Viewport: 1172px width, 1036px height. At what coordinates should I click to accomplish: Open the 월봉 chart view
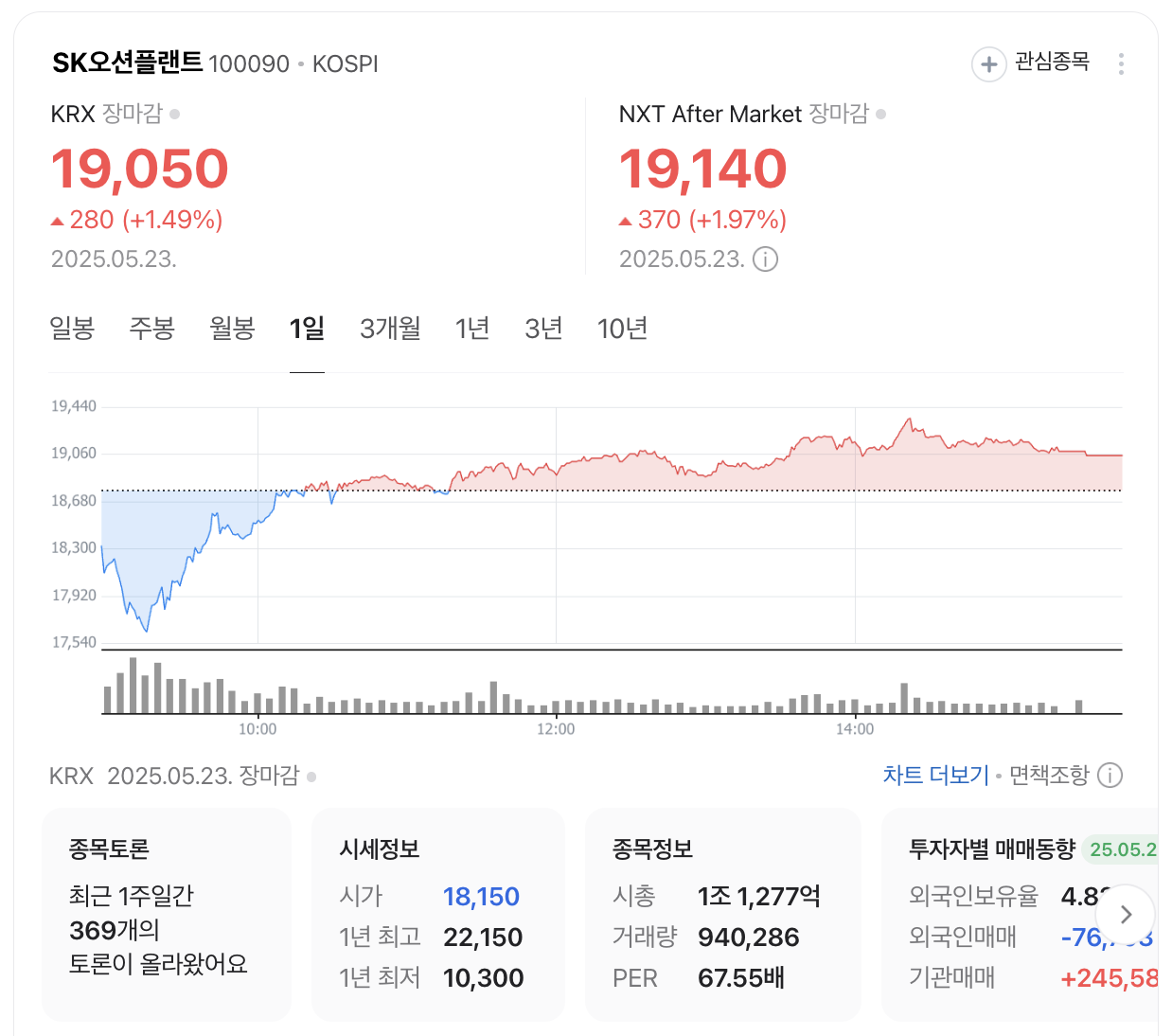pyautogui.click(x=232, y=328)
